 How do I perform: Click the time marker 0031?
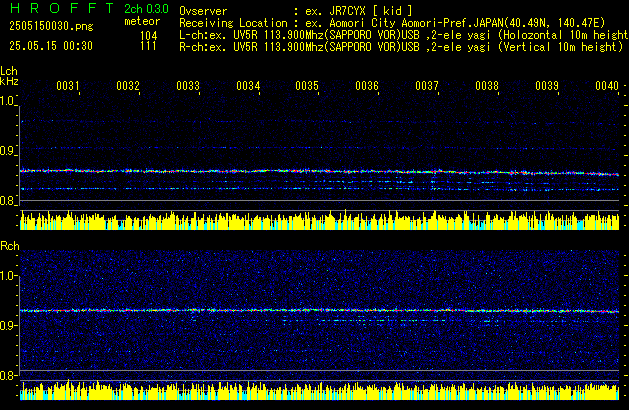point(68,86)
